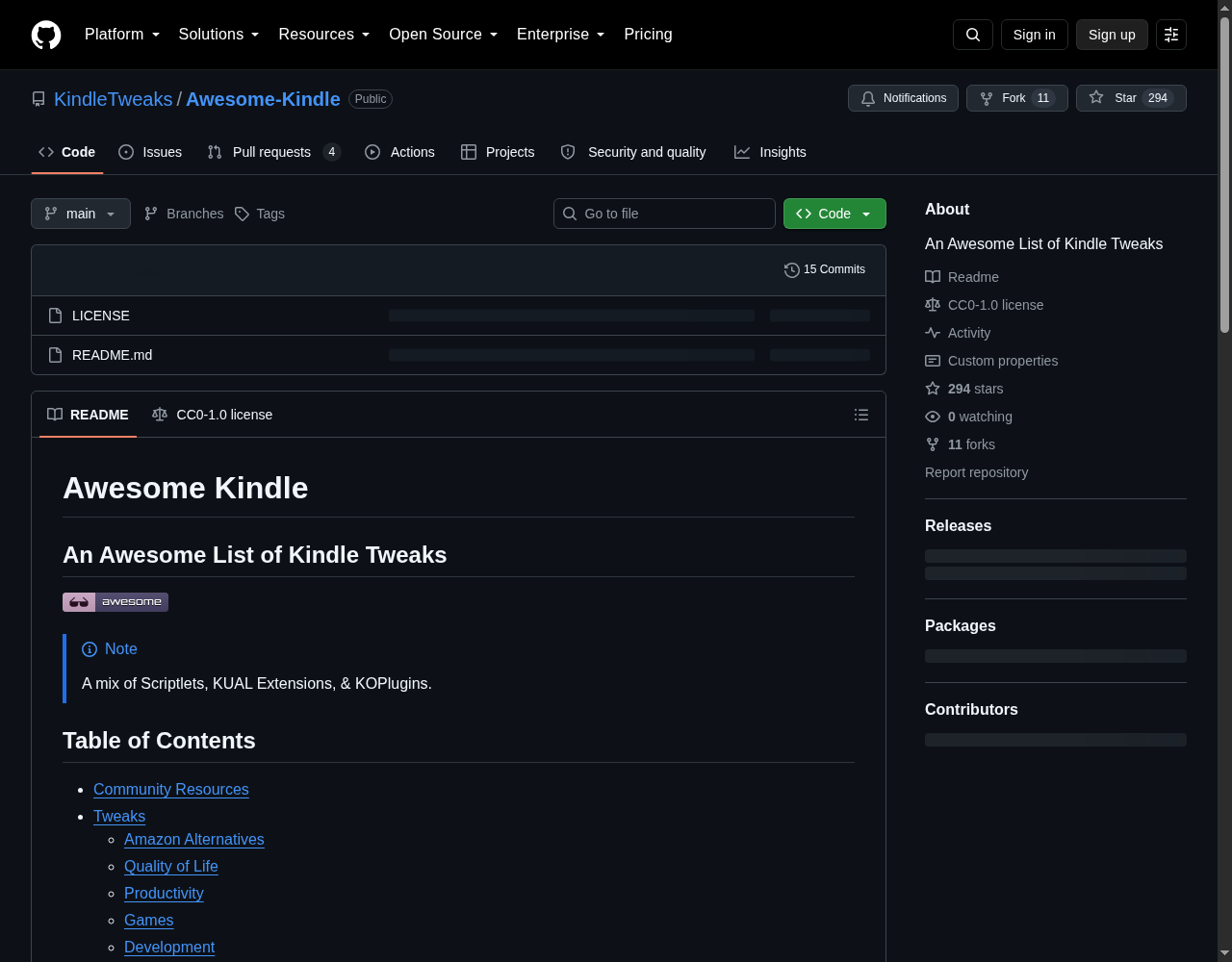Open the main branch selector dropdown
The width and height of the screenshot is (1232, 962).
tap(81, 214)
